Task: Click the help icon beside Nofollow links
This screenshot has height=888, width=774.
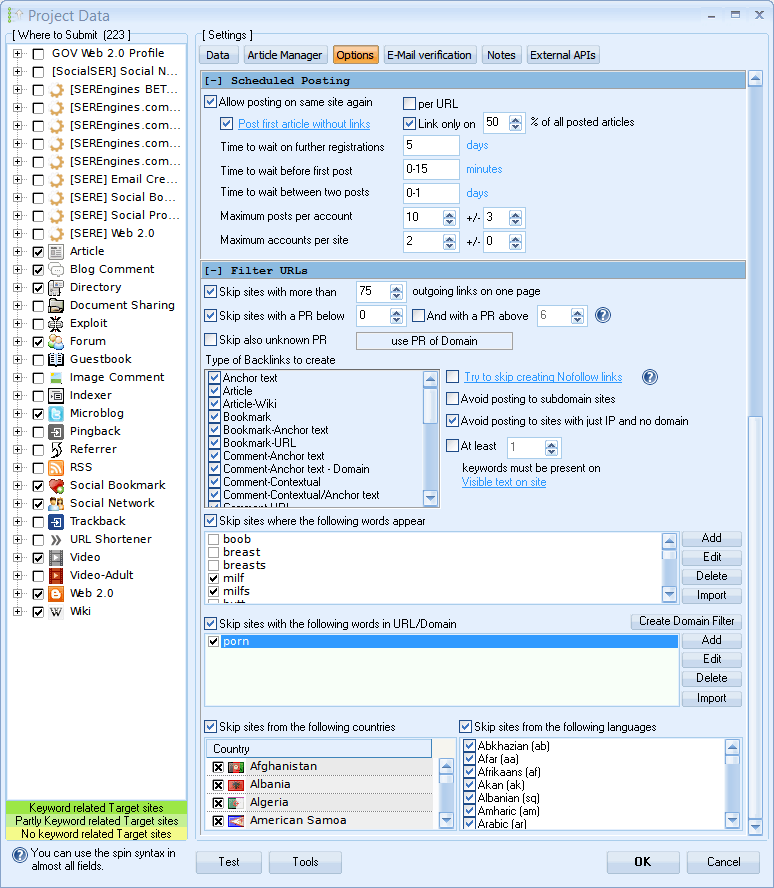Action: tap(649, 377)
